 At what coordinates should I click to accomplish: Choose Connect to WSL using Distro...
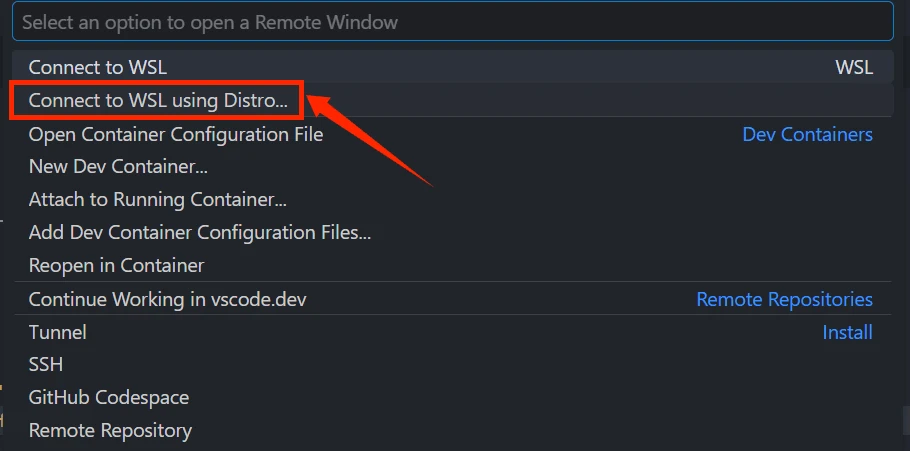pos(157,100)
